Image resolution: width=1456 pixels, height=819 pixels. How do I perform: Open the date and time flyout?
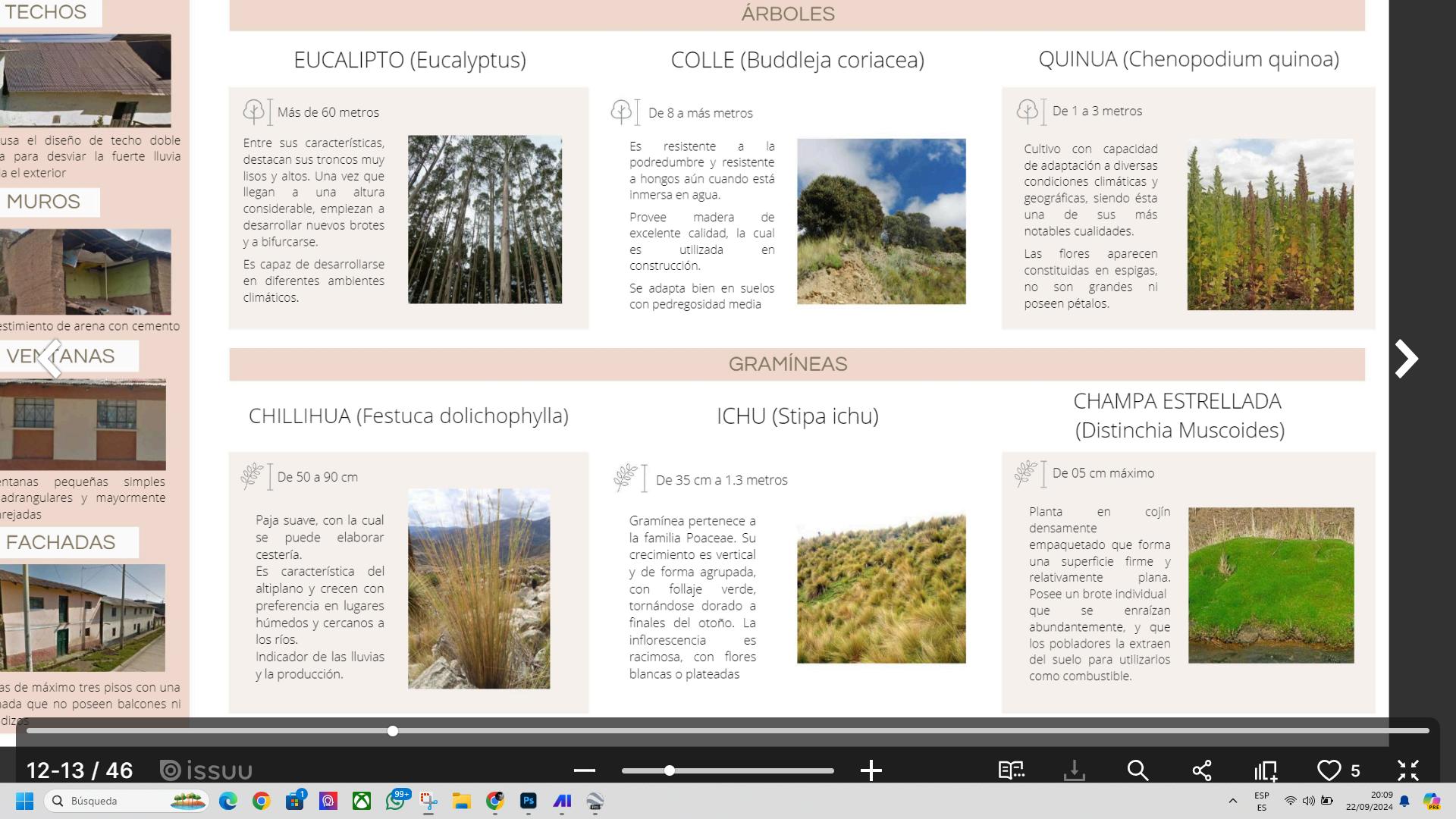pos(1370,801)
